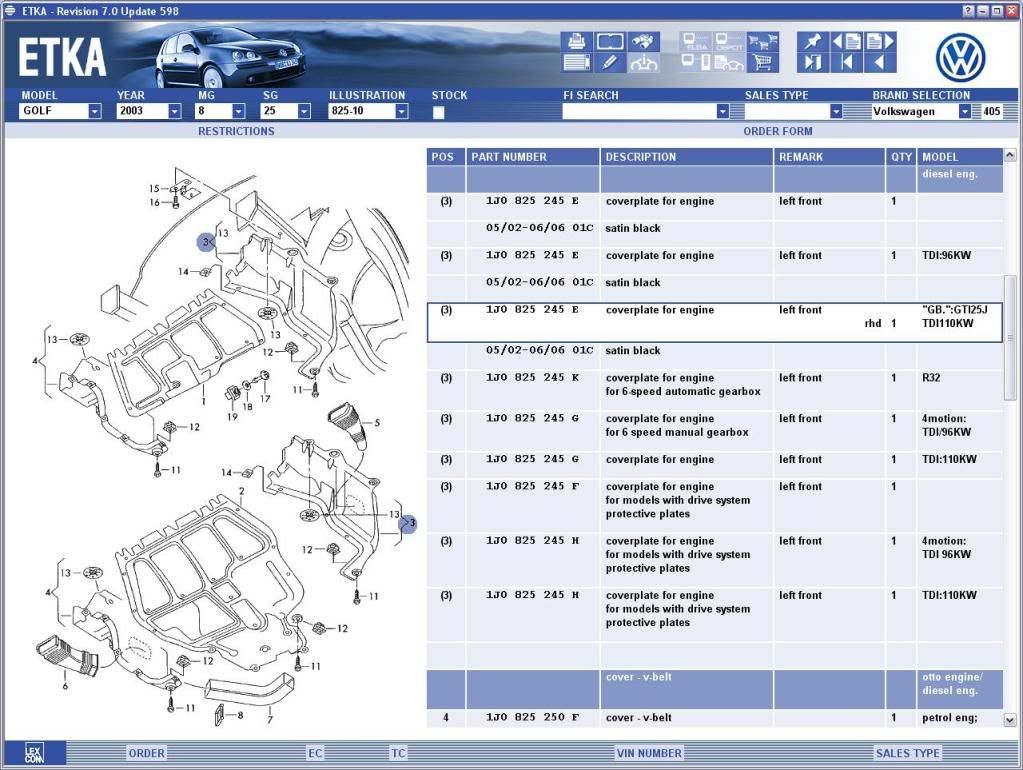1023x770 pixels.
Task: Click the printer icon in the toolbar
Action: [576, 42]
